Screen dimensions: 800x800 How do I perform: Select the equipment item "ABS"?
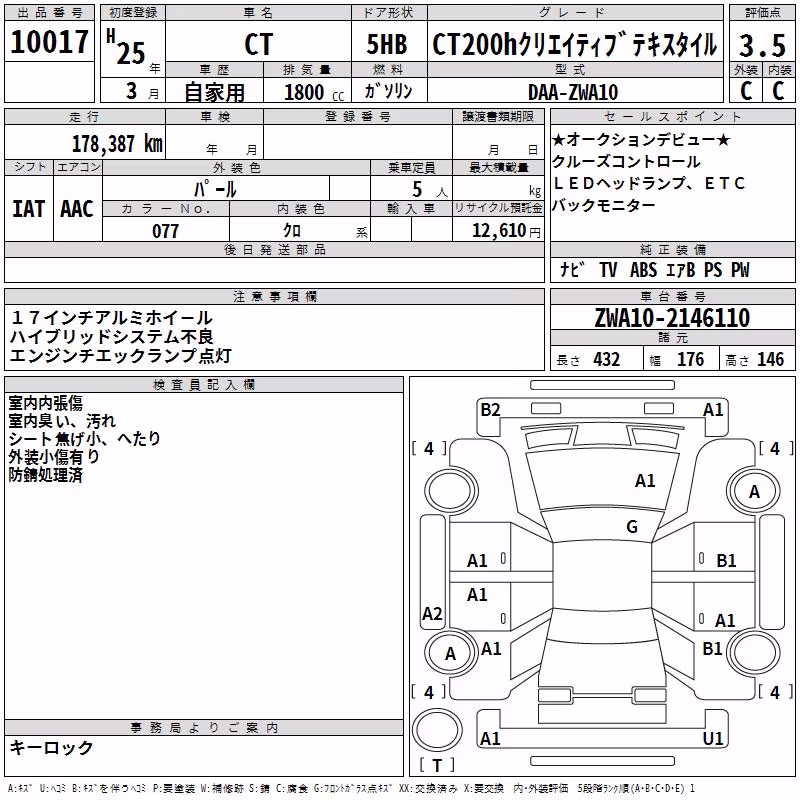click(643, 269)
